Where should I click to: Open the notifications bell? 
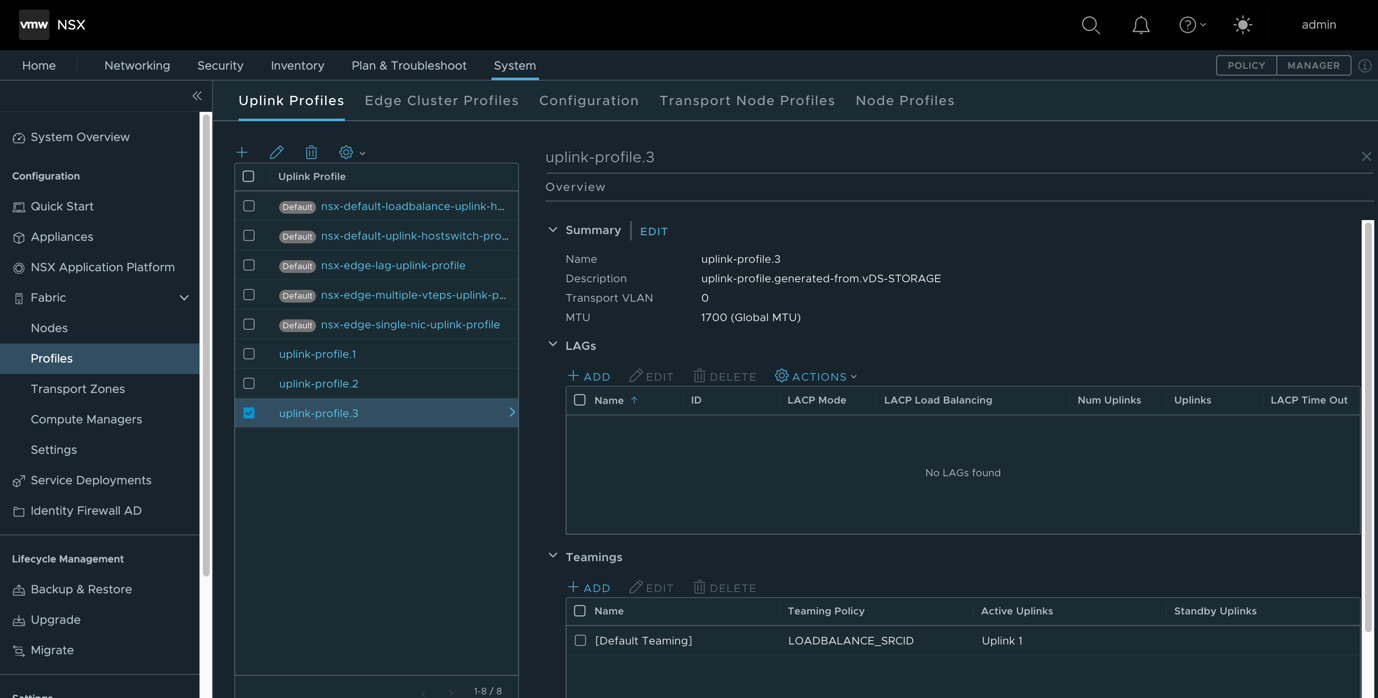pyautogui.click(x=1141, y=25)
